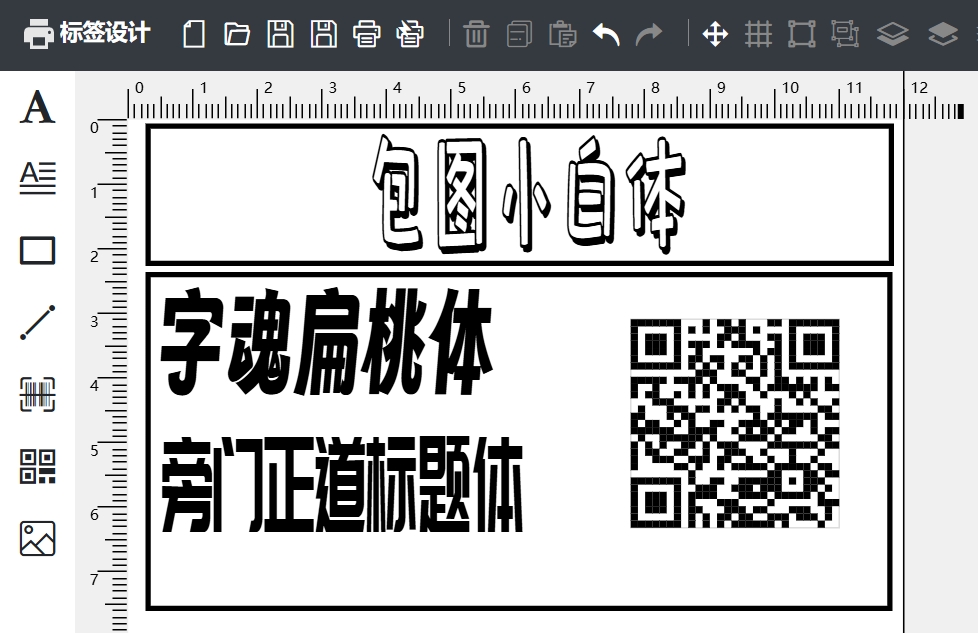The image size is (978, 633).
Task: Open the Image insertion tool
Action: pyautogui.click(x=36, y=539)
